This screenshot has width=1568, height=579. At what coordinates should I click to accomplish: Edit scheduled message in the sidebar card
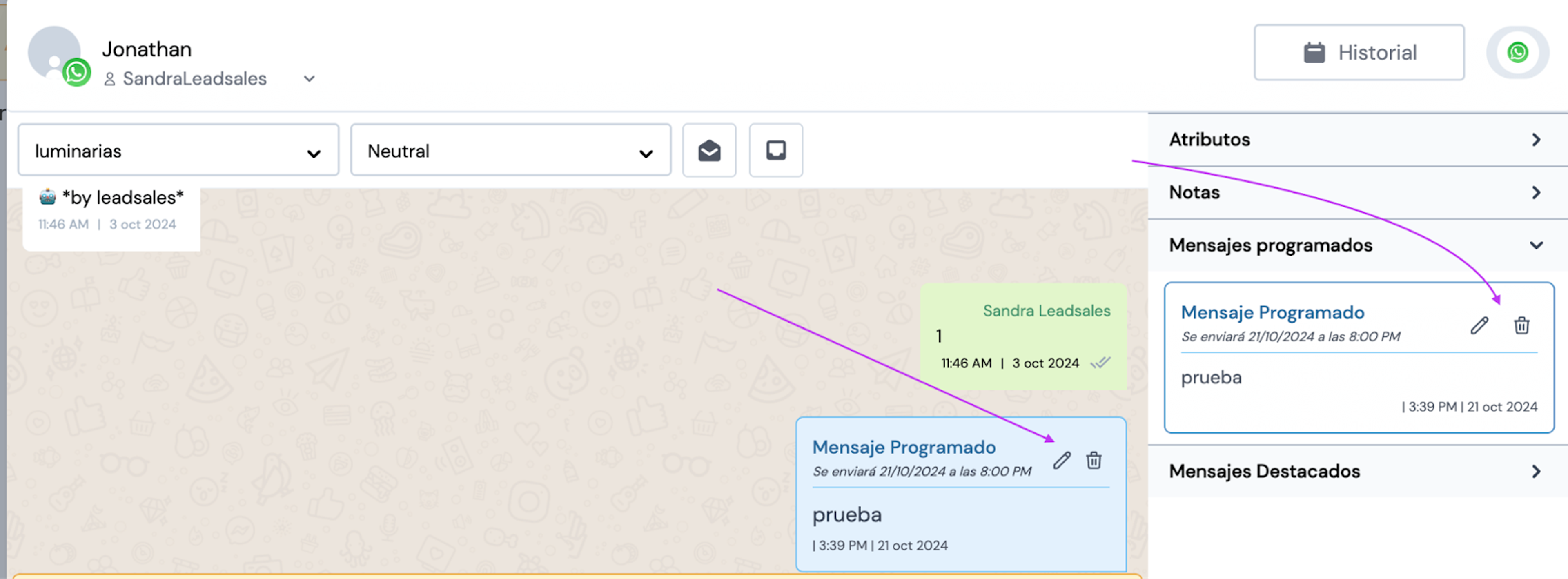[1479, 326]
